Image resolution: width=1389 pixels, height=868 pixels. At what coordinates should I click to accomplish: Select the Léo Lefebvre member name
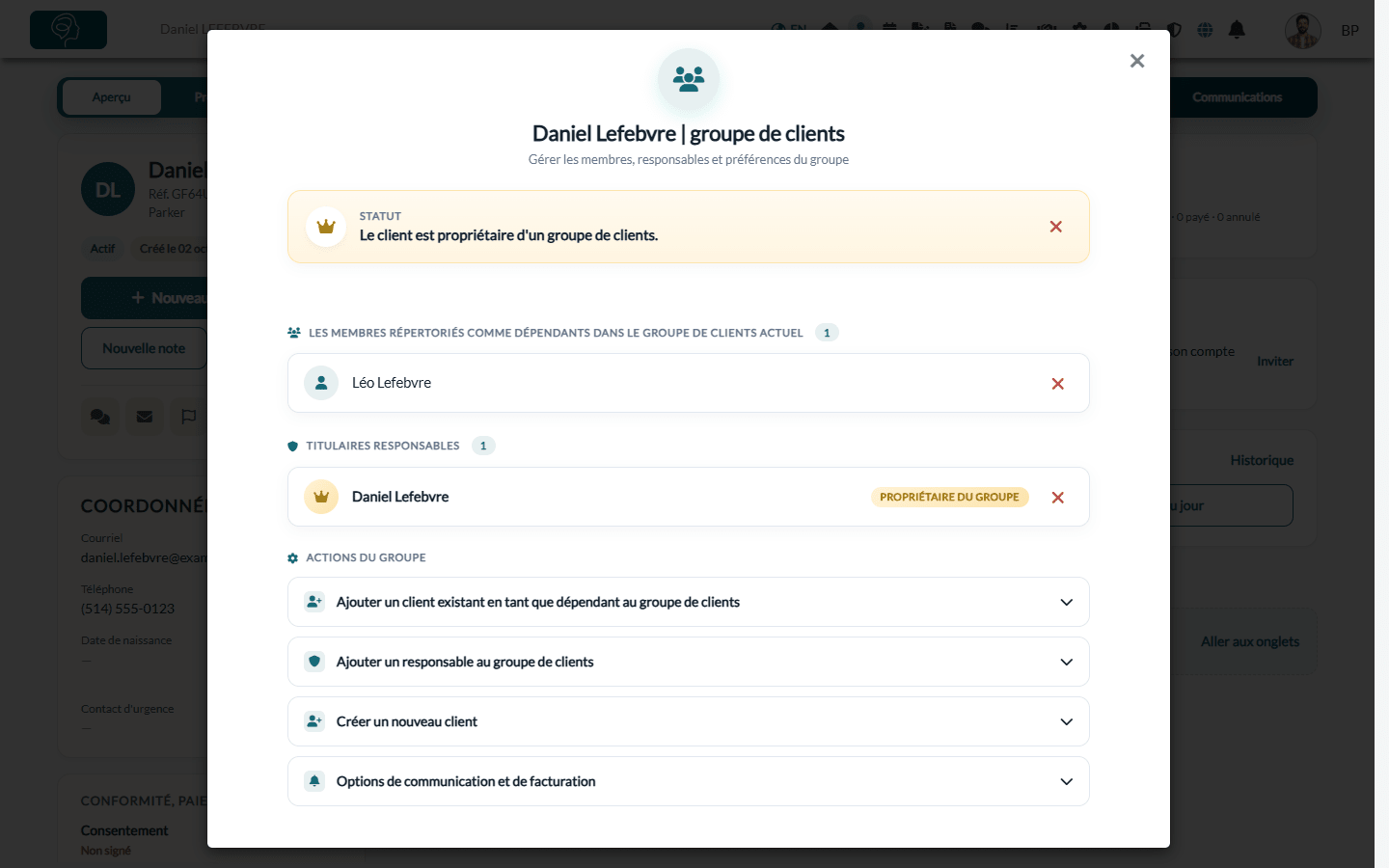(x=392, y=383)
